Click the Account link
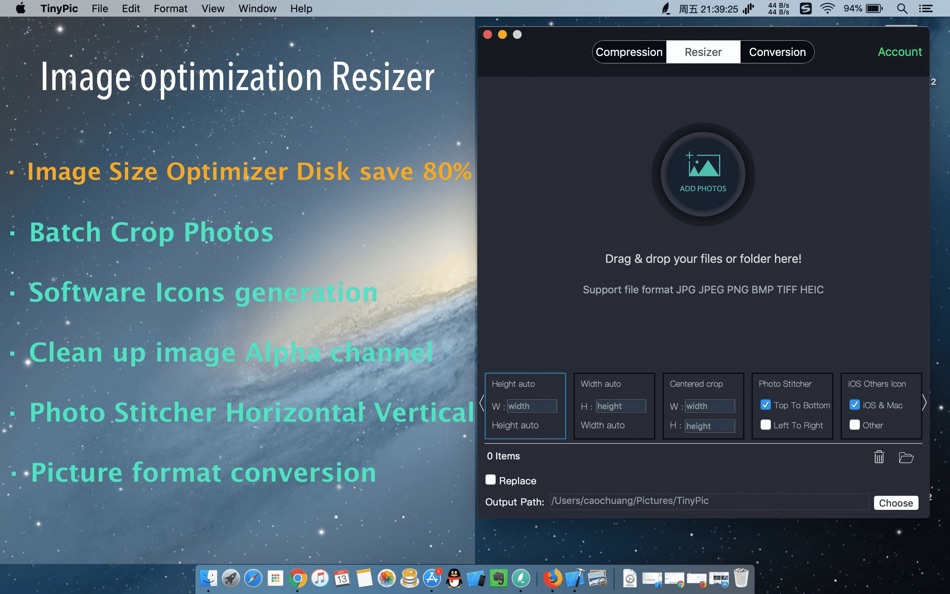The height and width of the screenshot is (594, 950). (900, 52)
